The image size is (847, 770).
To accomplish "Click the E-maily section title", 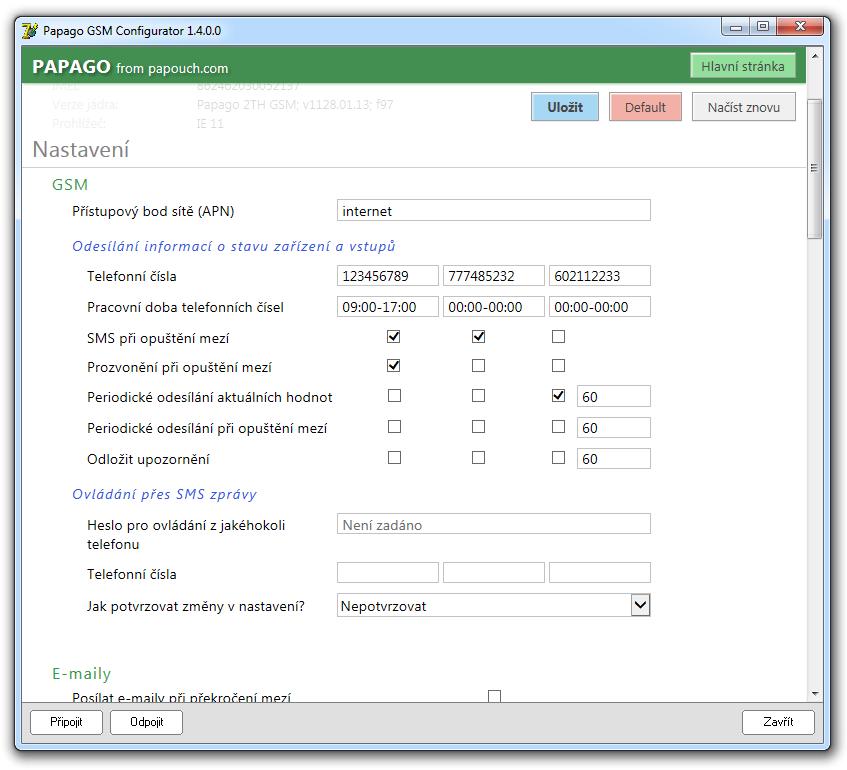I will point(82,673).
